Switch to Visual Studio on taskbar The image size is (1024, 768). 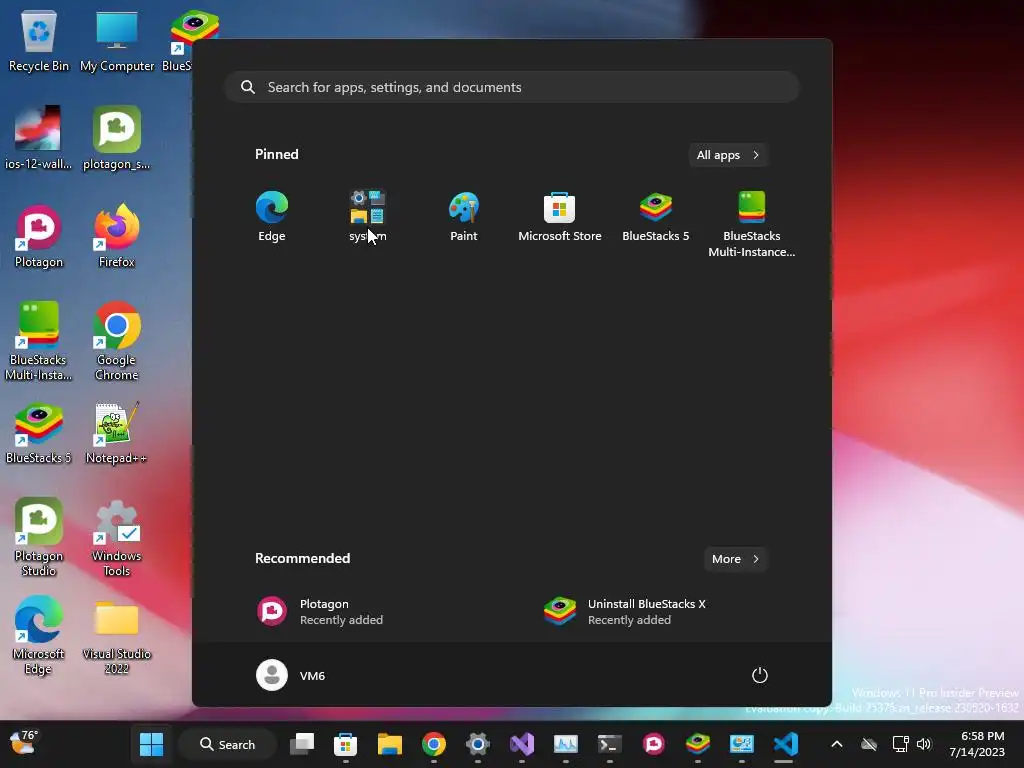click(x=522, y=744)
